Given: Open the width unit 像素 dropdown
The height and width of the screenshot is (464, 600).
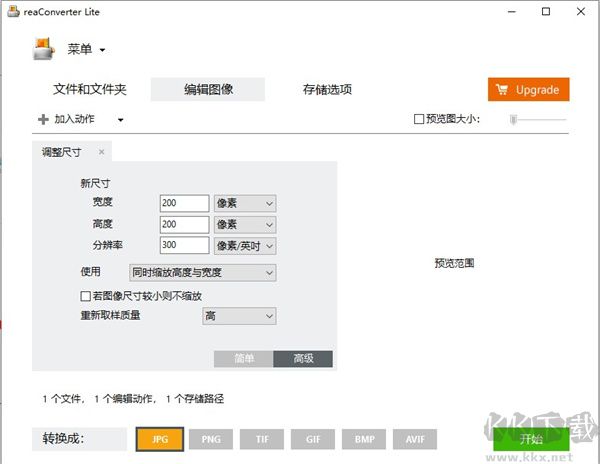Looking at the screenshot, I should 245,203.
